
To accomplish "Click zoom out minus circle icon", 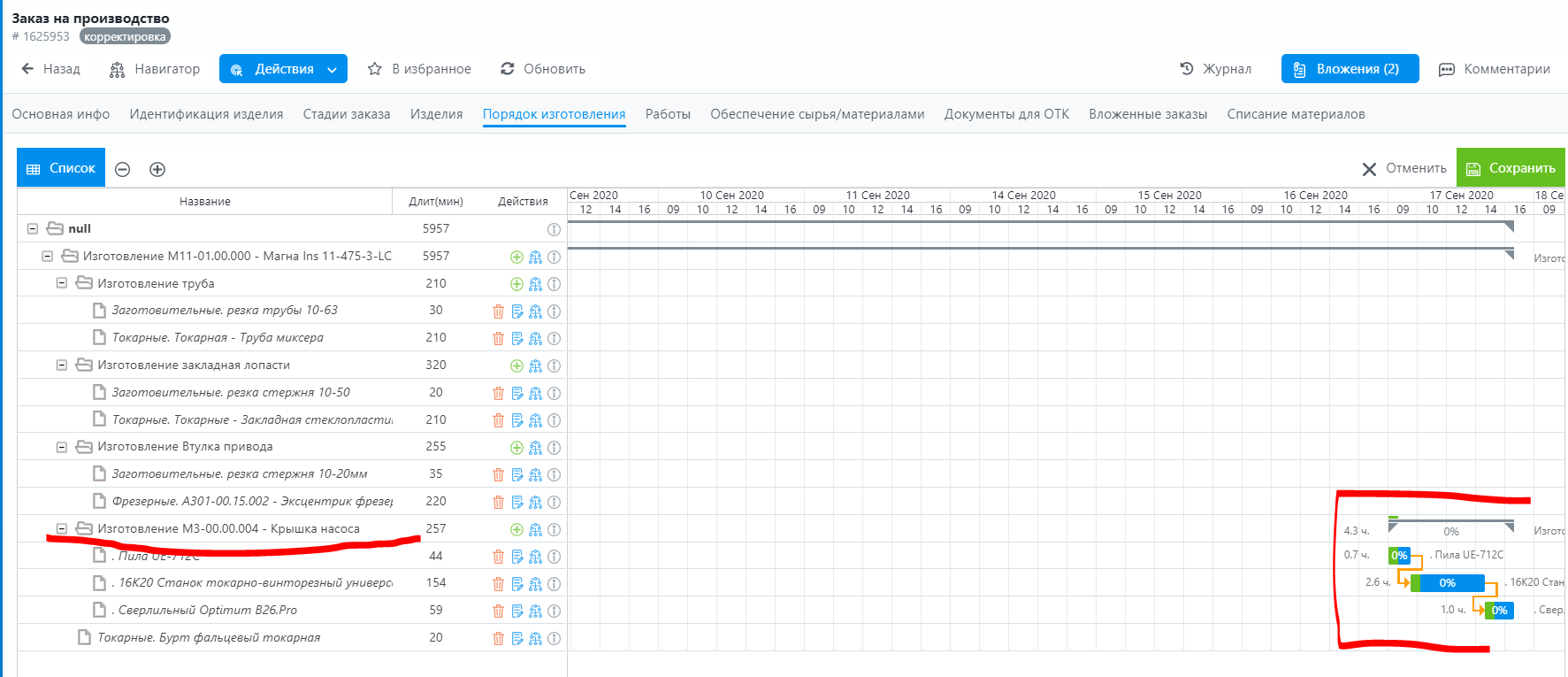I will click(x=123, y=169).
